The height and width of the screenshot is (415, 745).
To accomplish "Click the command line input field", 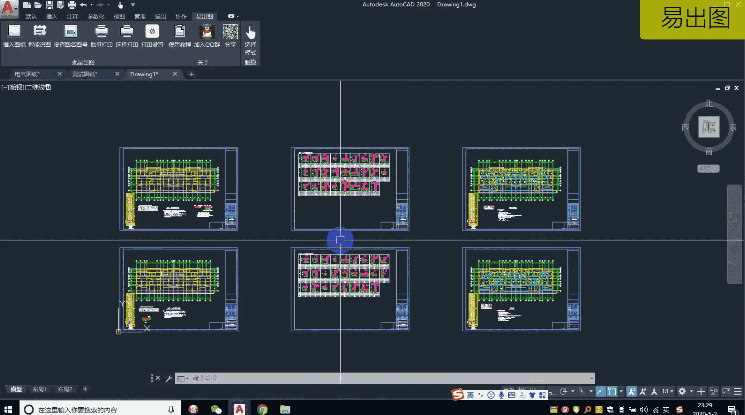I will click(x=300, y=379).
